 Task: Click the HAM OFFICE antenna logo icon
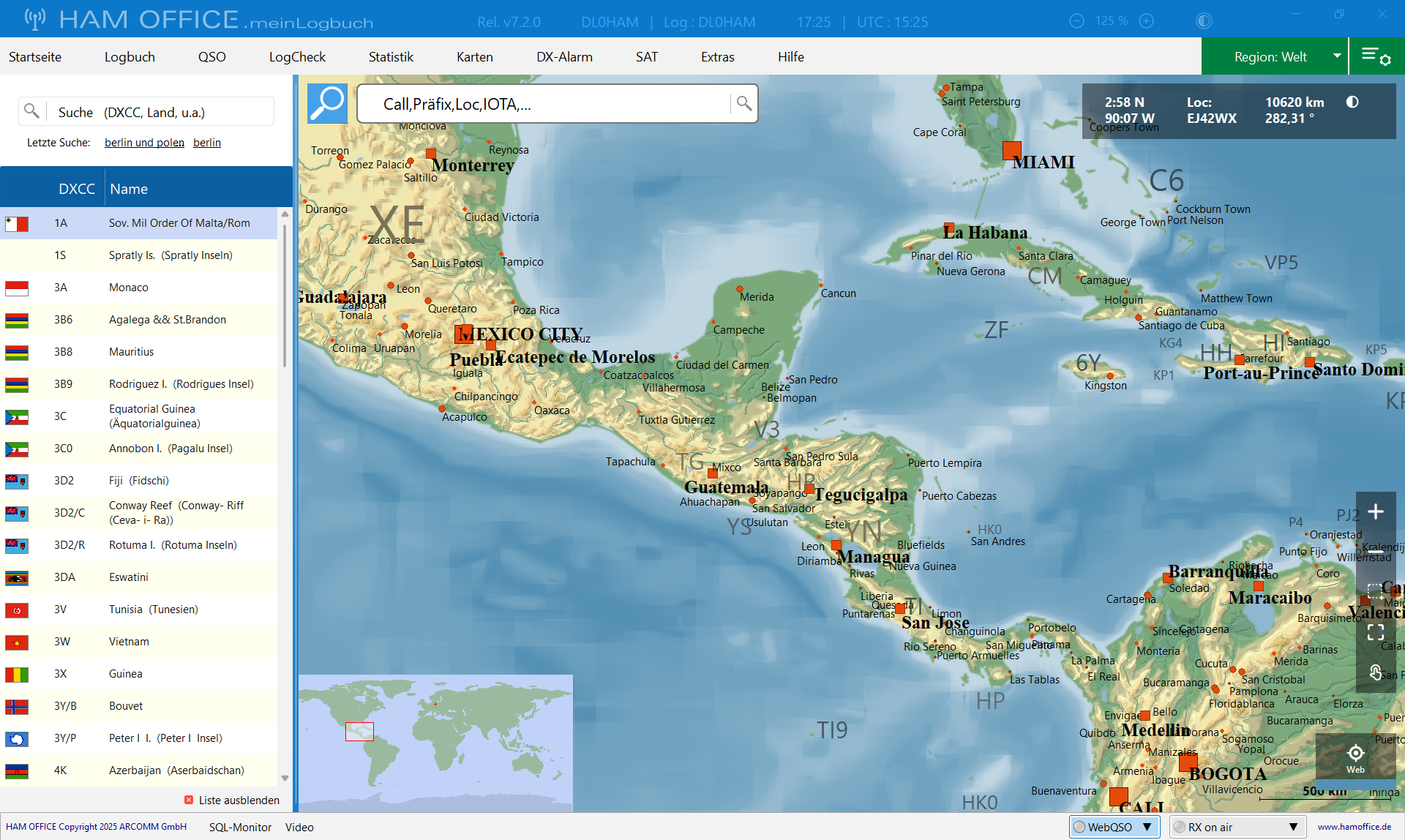tap(34, 19)
